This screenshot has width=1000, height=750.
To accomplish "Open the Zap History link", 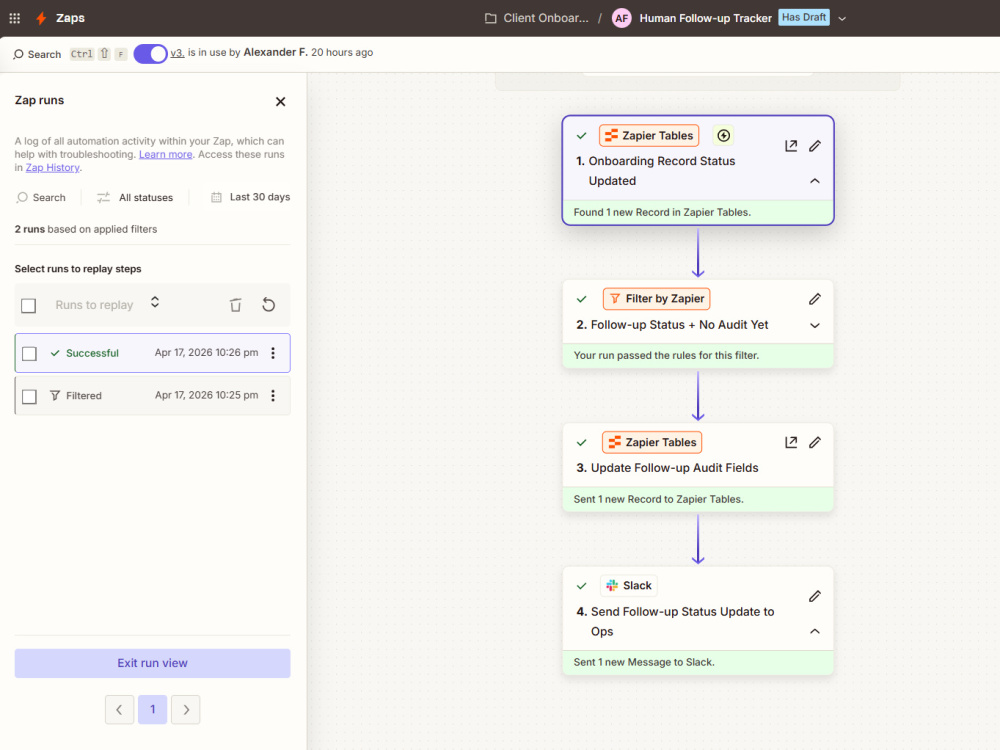I will pos(52,168).
